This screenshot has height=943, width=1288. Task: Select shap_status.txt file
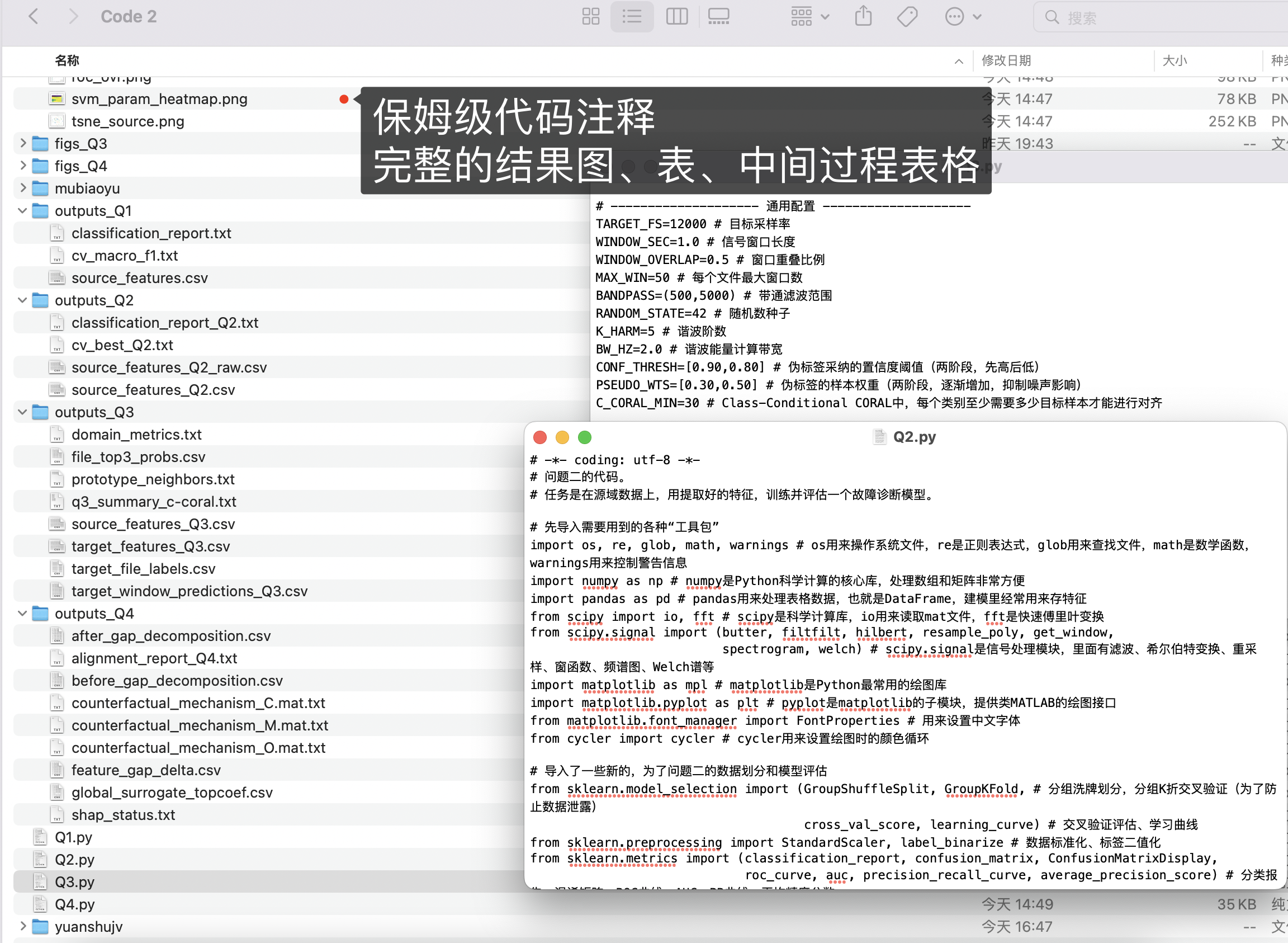pyautogui.click(x=123, y=814)
